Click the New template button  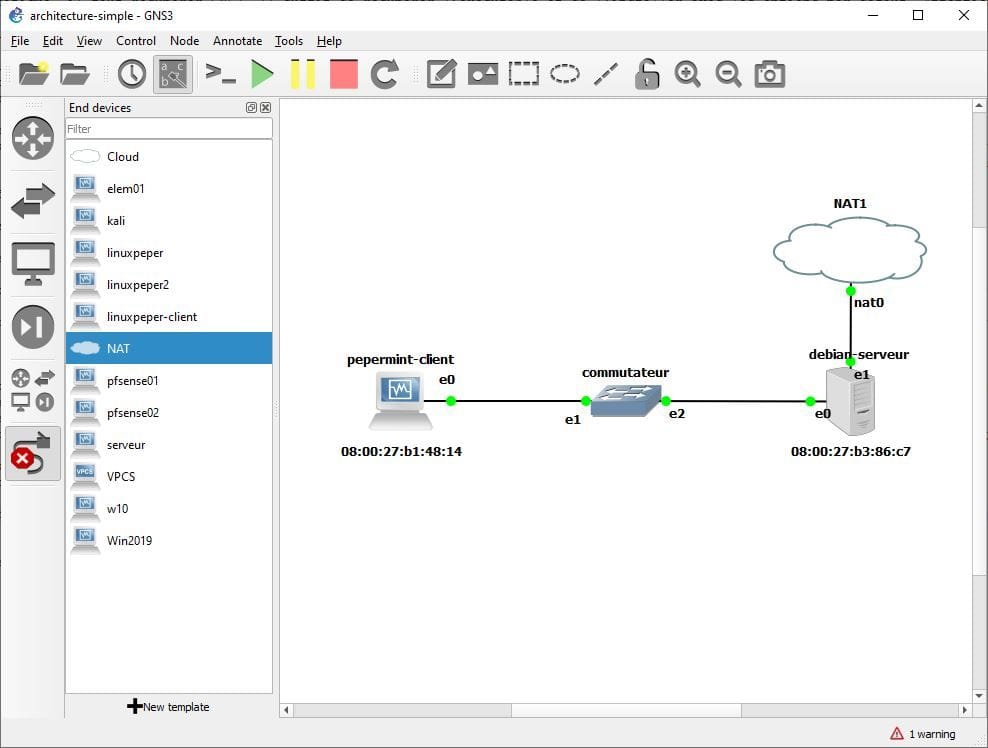[168, 707]
